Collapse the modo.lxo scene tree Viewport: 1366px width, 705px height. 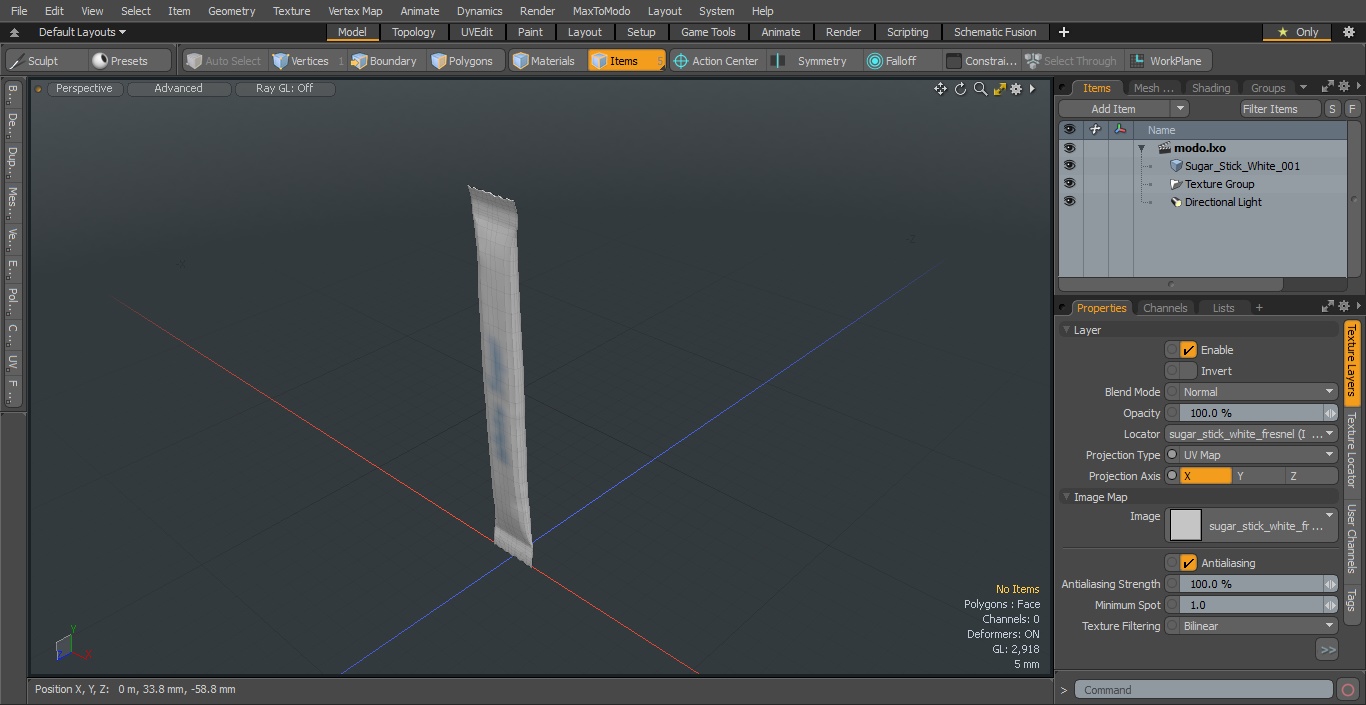tap(1142, 148)
